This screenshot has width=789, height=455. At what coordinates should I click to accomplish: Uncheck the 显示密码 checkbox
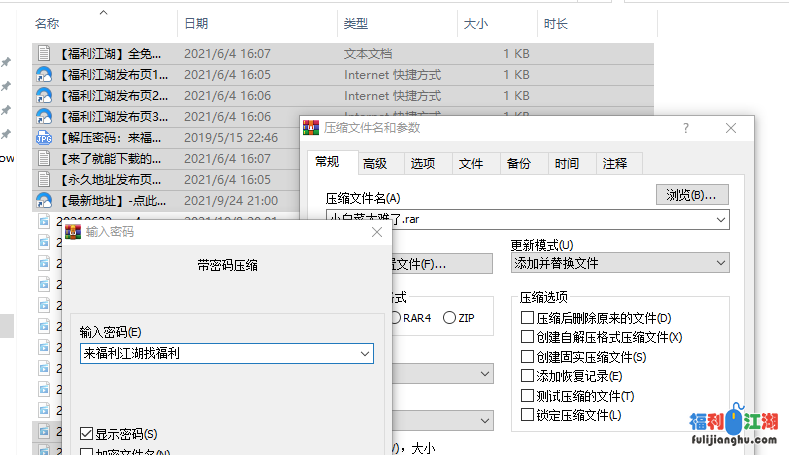click(x=86, y=434)
